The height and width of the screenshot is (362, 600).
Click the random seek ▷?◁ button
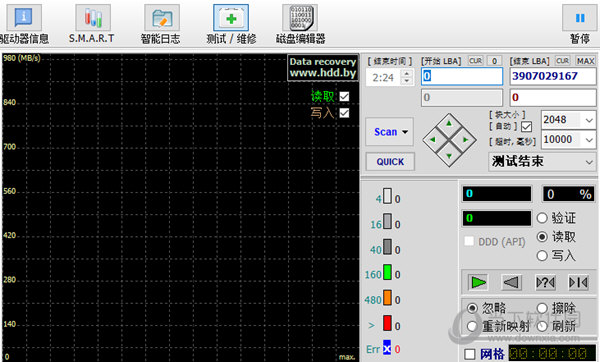tap(545, 283)
